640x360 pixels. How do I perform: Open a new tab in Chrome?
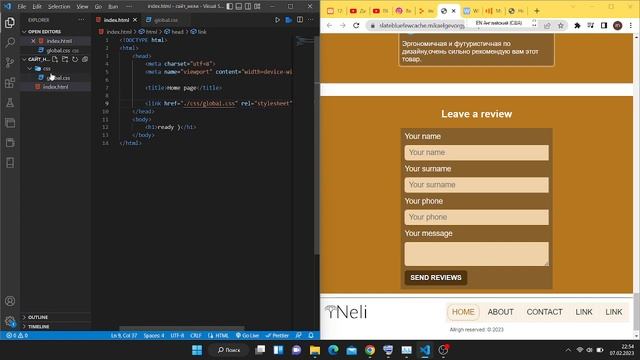point(537,11)
